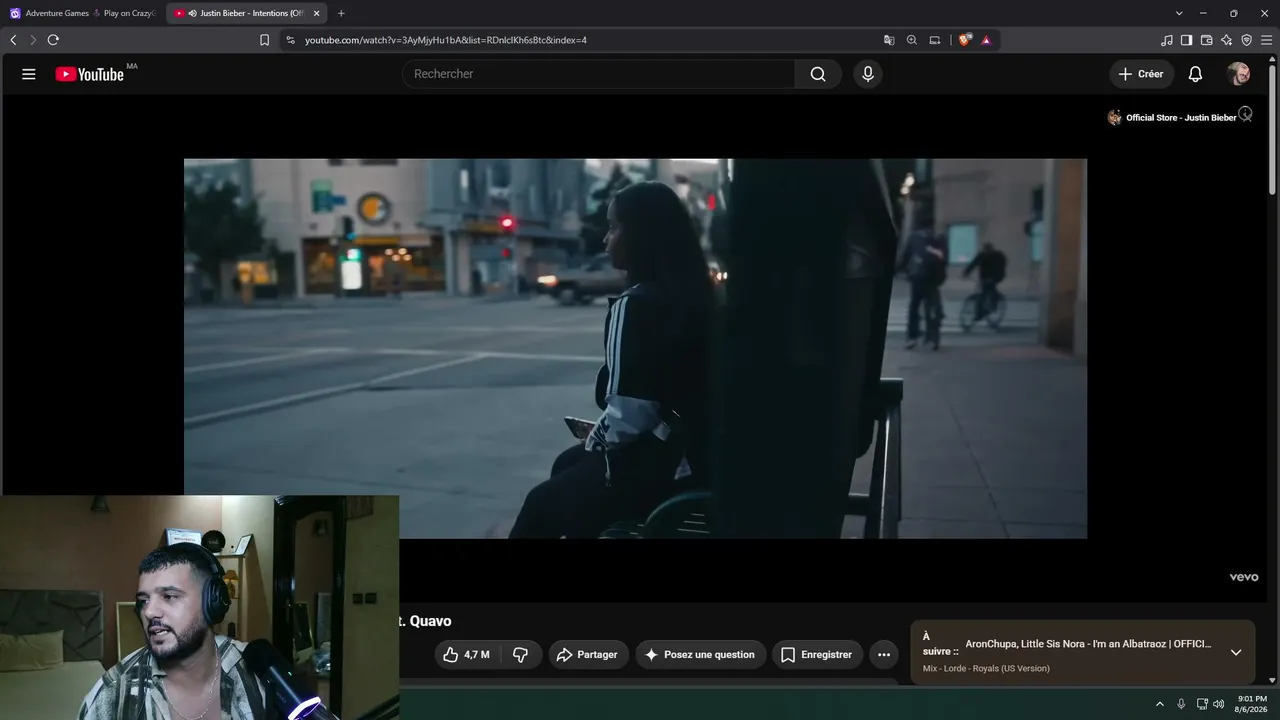
Task: Click the info icon beside Official Store
Action: click(1245, 114)
